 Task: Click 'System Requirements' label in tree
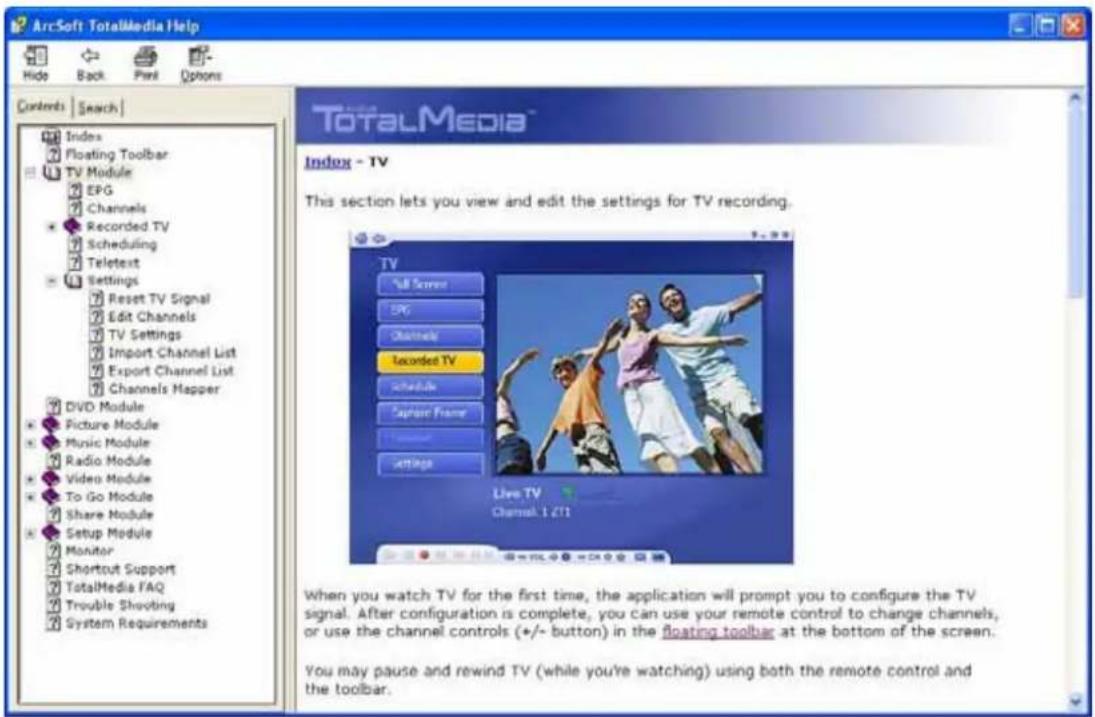pyautogui.click(x=136, y=623)
